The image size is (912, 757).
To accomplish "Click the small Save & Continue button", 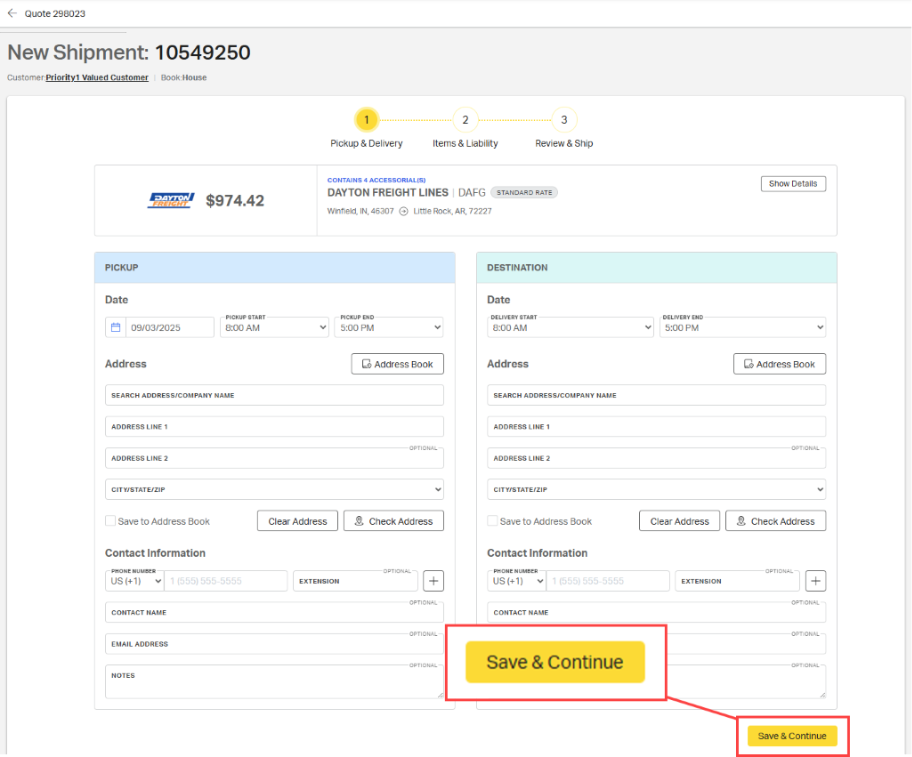I will pyautogui.click(x=792, y=736).
